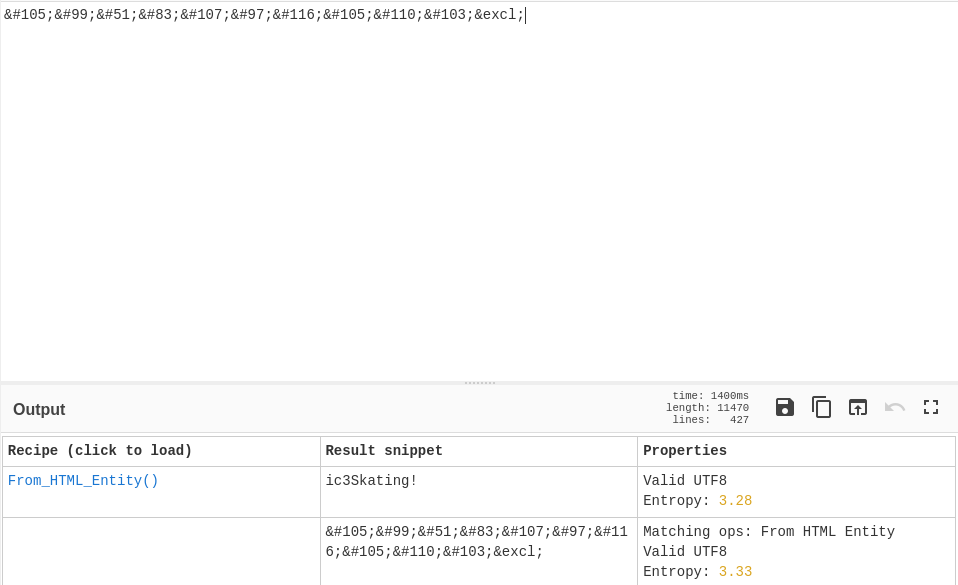Click the "ic3Skating!" result snippet
This screenshot has width=958, height=585.
tap(371, 481)
